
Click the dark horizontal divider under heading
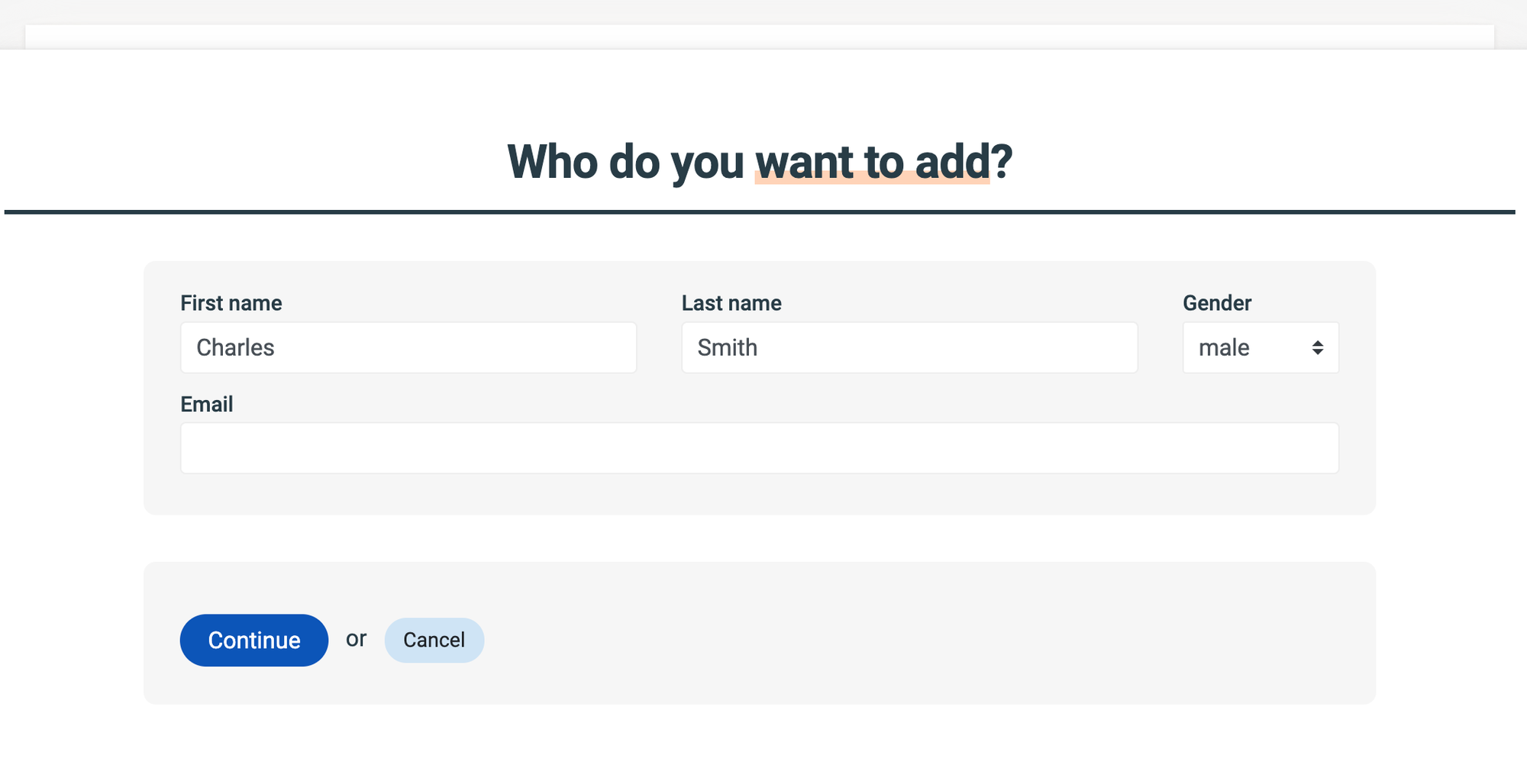coord(760,212)
